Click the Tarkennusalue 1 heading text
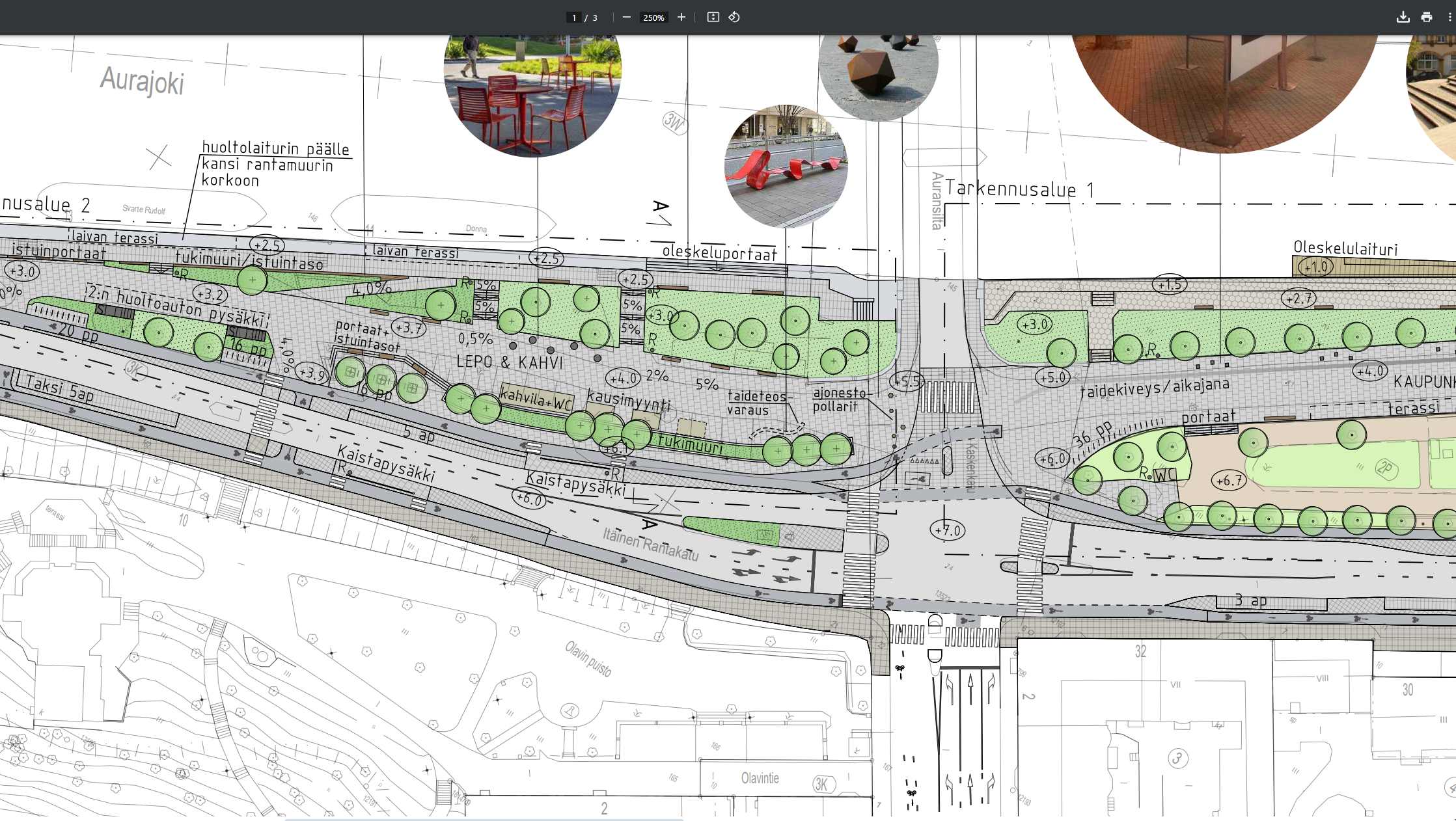This screenshot has height=821, width=1456. point(1019,189)
